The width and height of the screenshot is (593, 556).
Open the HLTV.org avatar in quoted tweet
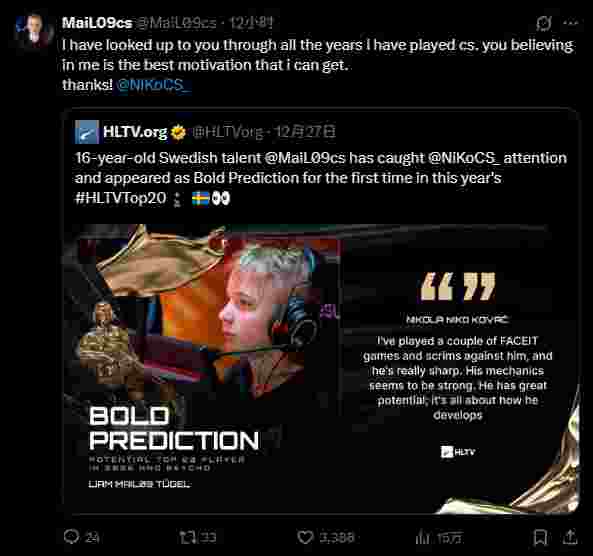tap(87, 132)
